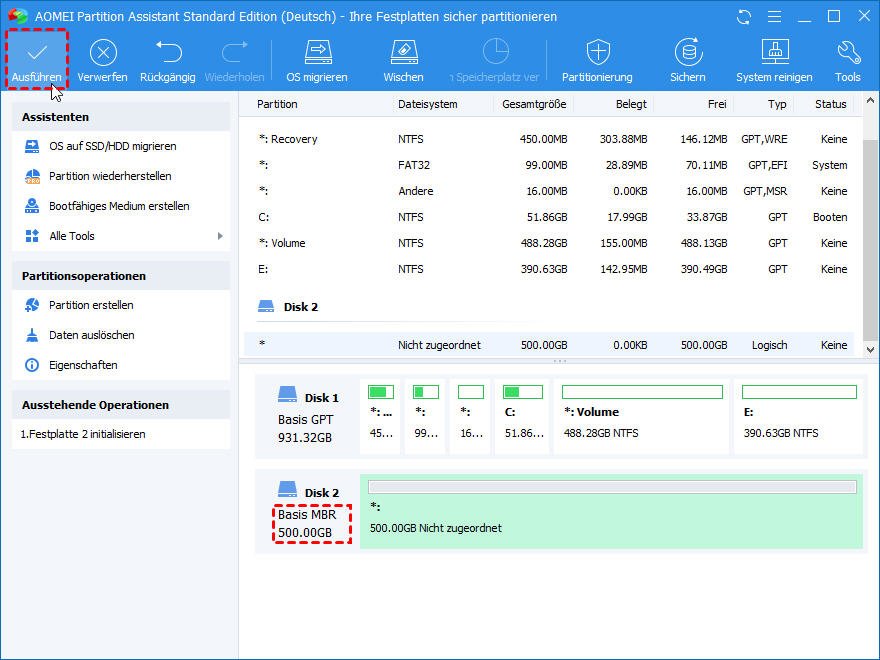Sort by the Gesamtgröße column header
The height and width of the screenshot is (660, 880).
[x=534, y=104]
